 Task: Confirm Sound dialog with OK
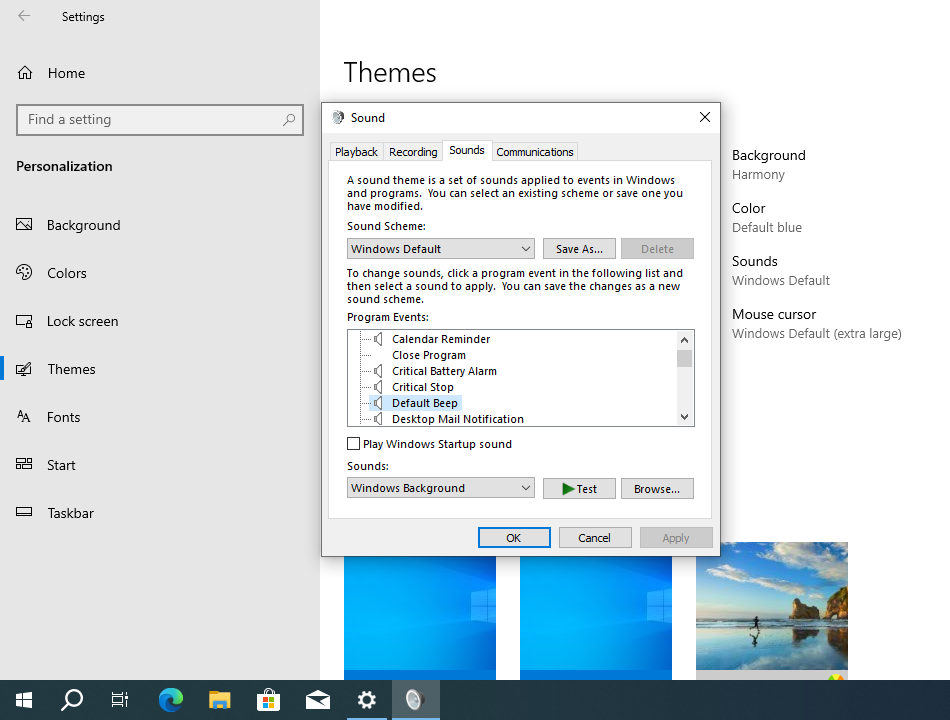[514, 538]
